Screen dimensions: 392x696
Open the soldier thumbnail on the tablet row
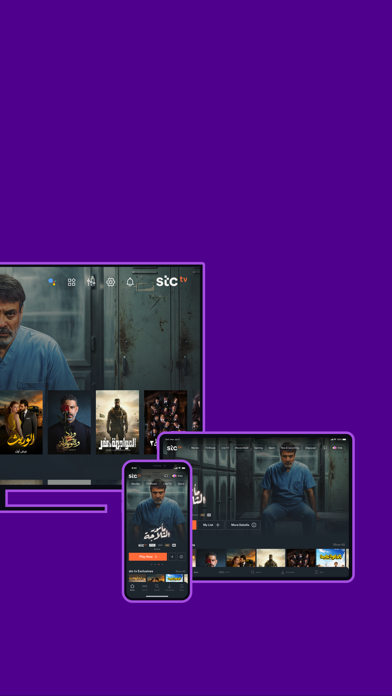coord(271,558)
